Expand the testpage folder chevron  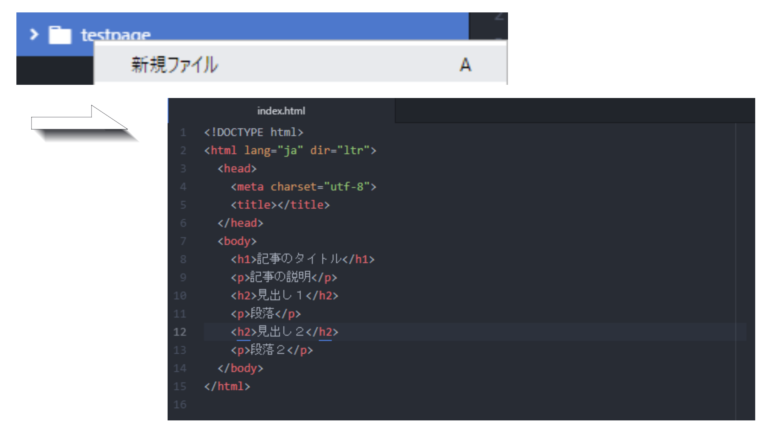click(33, 35)
